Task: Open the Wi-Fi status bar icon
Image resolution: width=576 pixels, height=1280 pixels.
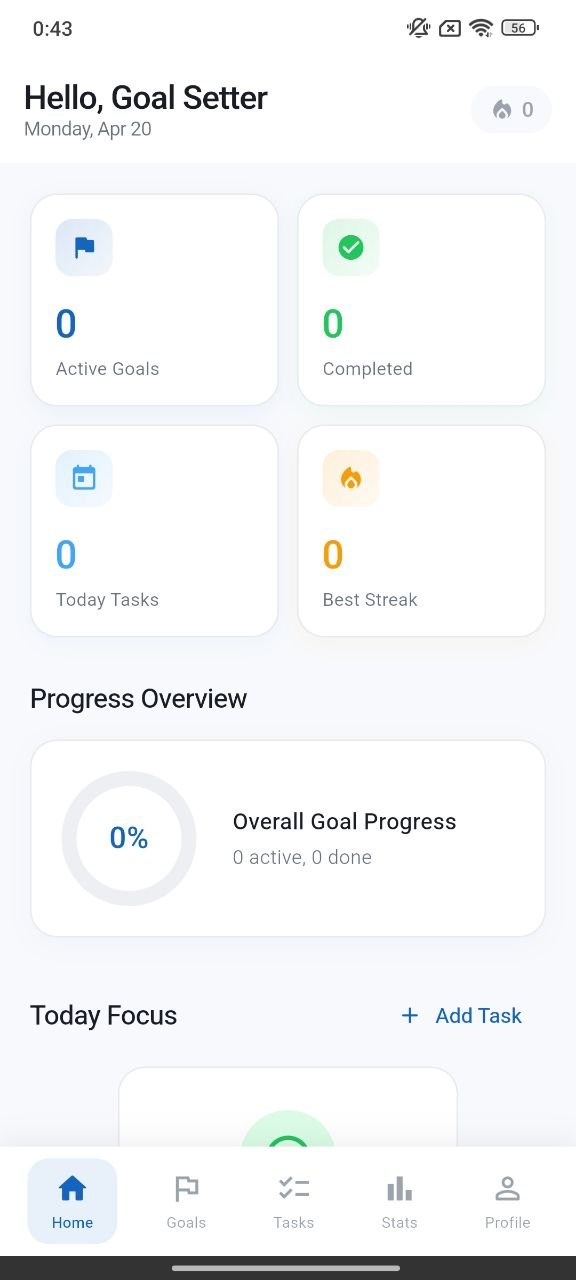Action: 480,28
